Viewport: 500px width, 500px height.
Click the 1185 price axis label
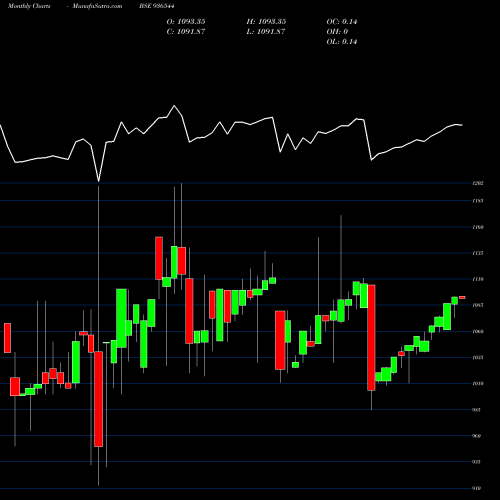(478, 201)
